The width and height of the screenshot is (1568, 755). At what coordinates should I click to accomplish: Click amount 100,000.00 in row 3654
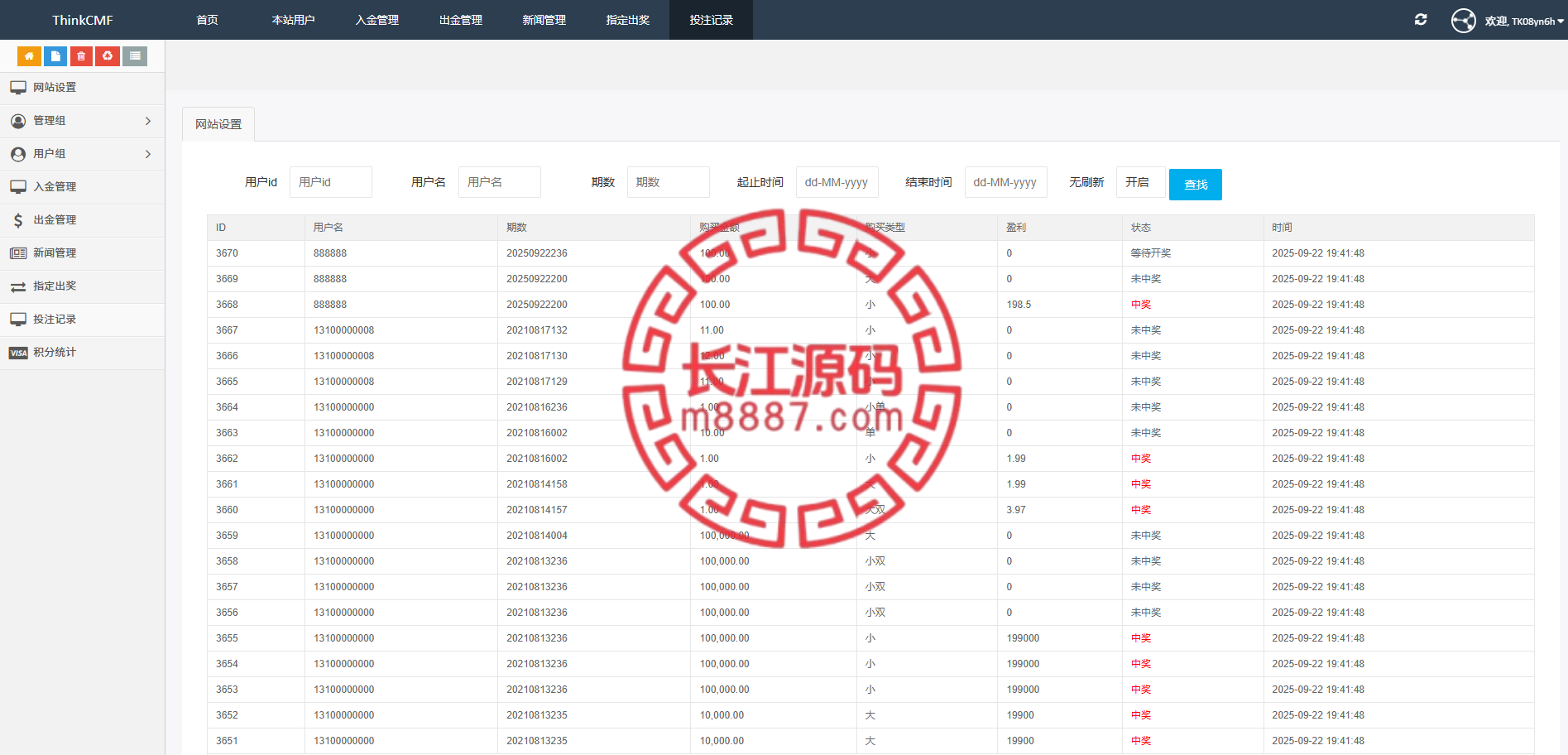click(725, 664)
